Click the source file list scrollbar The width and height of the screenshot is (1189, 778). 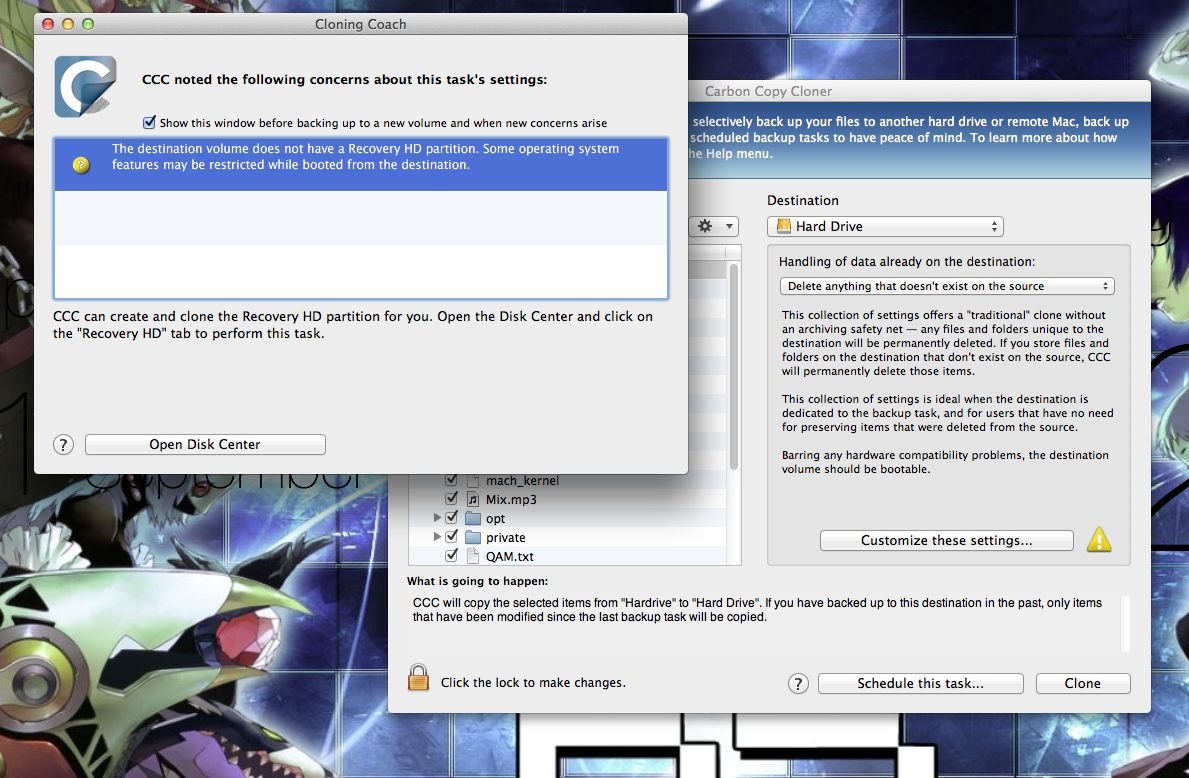(733, 368)
